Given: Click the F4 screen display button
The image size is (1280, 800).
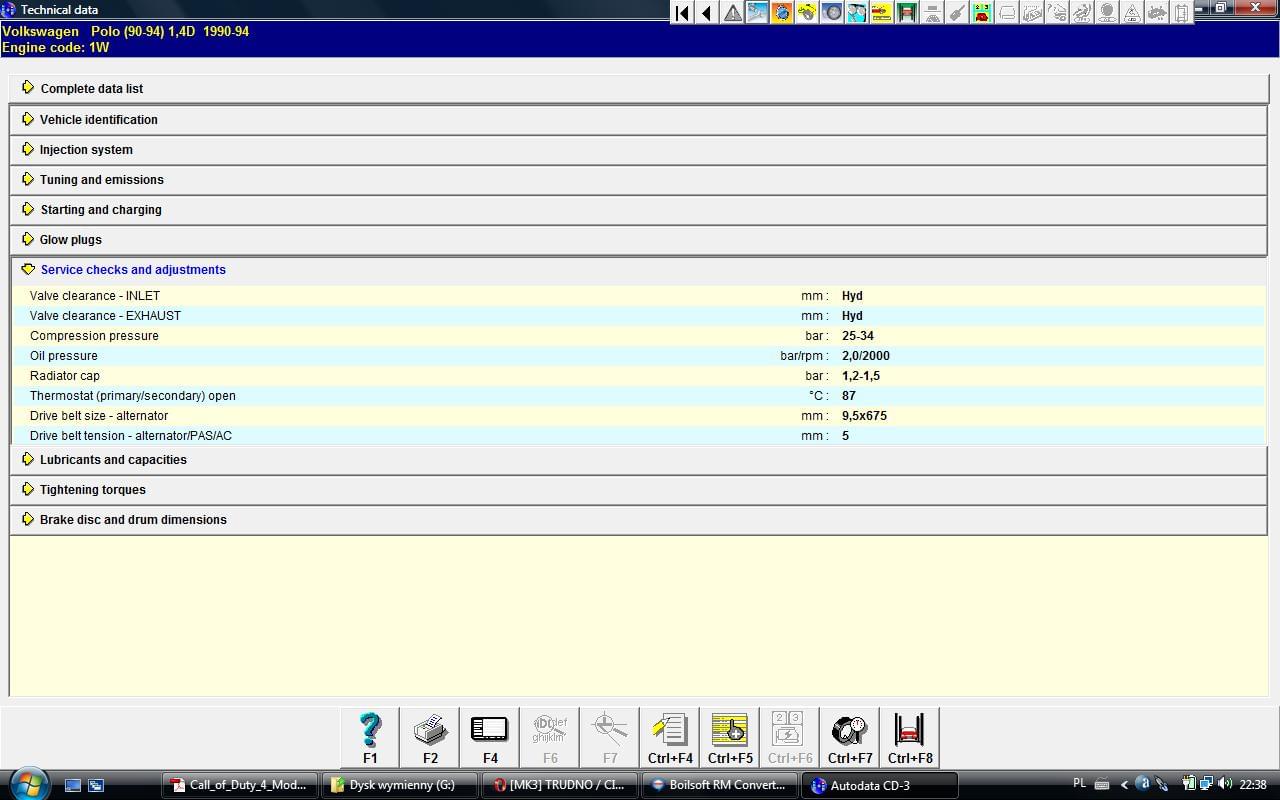Looking at the screenshot, I should coord(490,738).
